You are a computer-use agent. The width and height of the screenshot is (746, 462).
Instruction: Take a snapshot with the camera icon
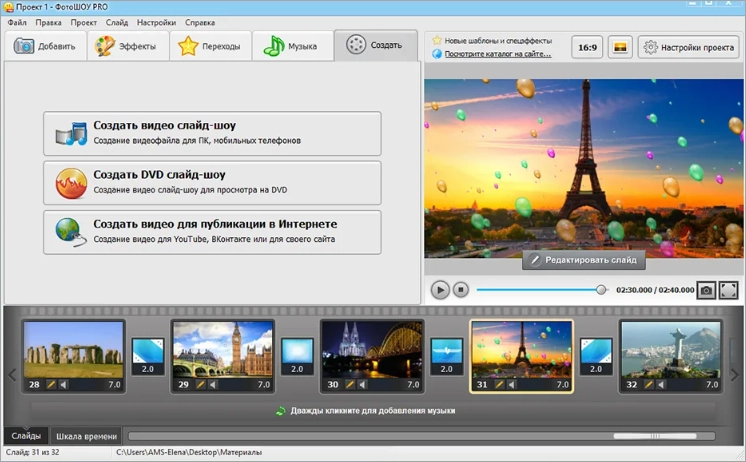pos(706,290)
